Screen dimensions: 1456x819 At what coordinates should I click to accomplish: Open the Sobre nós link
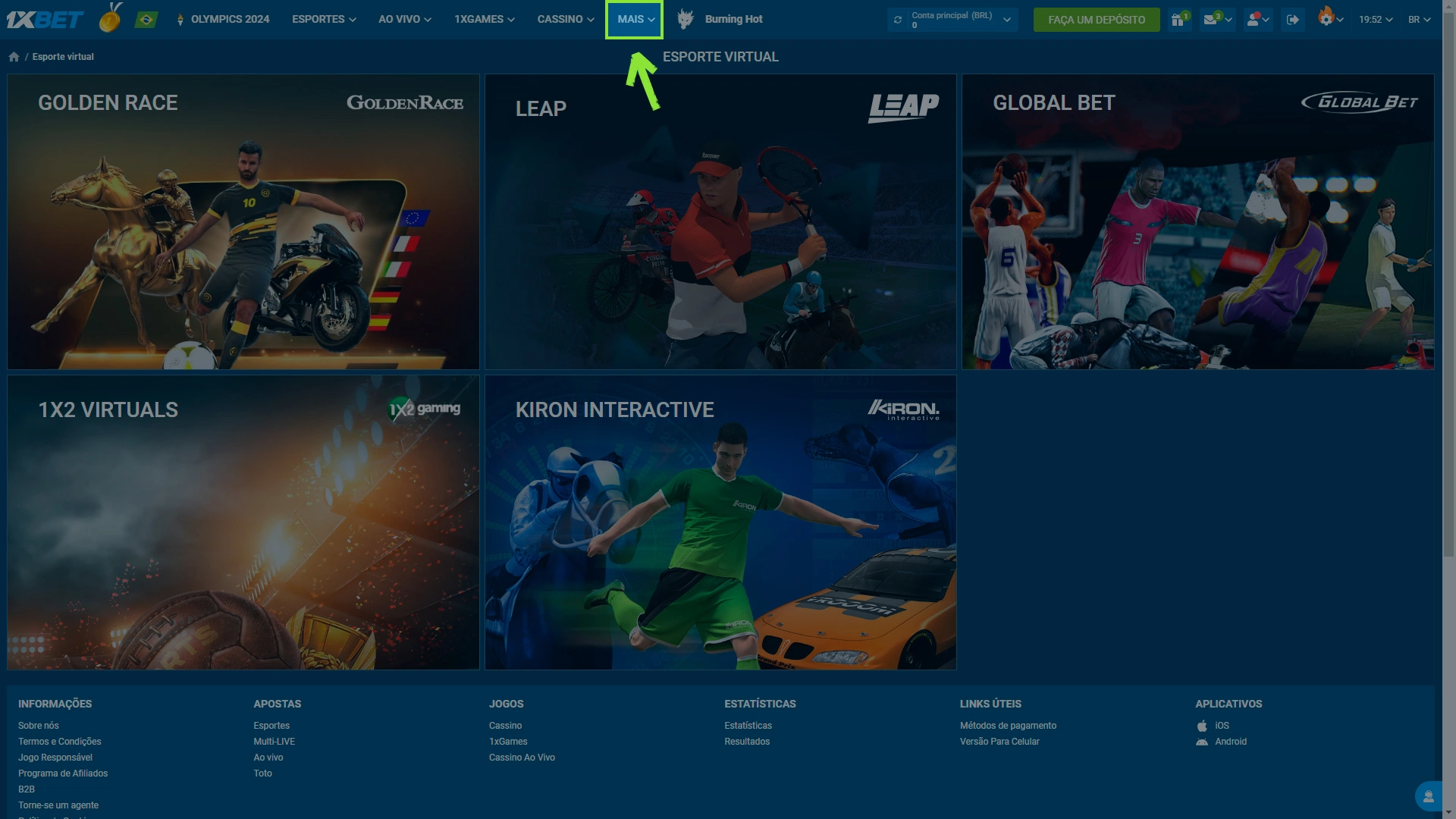(x=39, y=726)
